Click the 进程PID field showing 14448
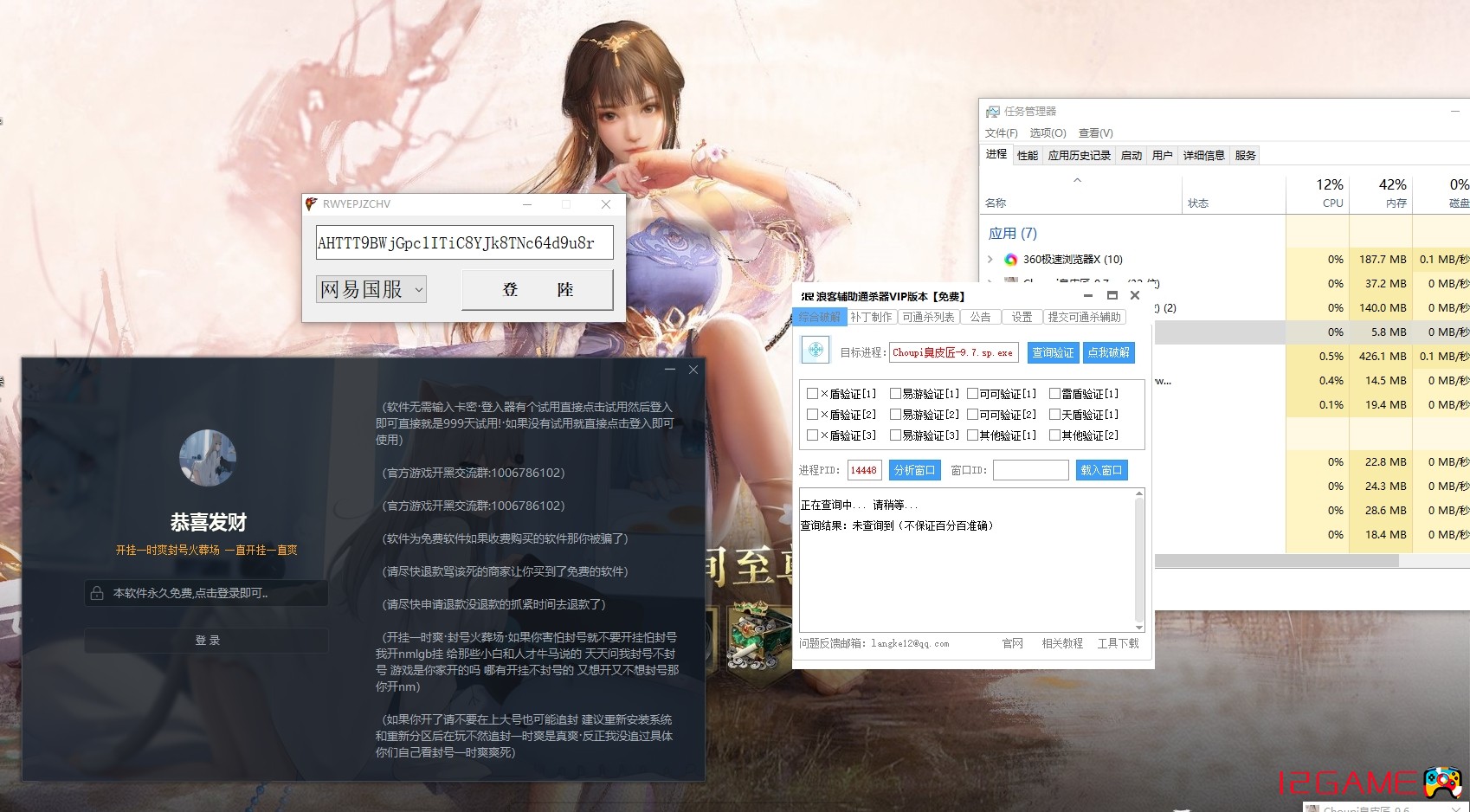The width and height of the screenshot is (1470, 812). (864, 470)
